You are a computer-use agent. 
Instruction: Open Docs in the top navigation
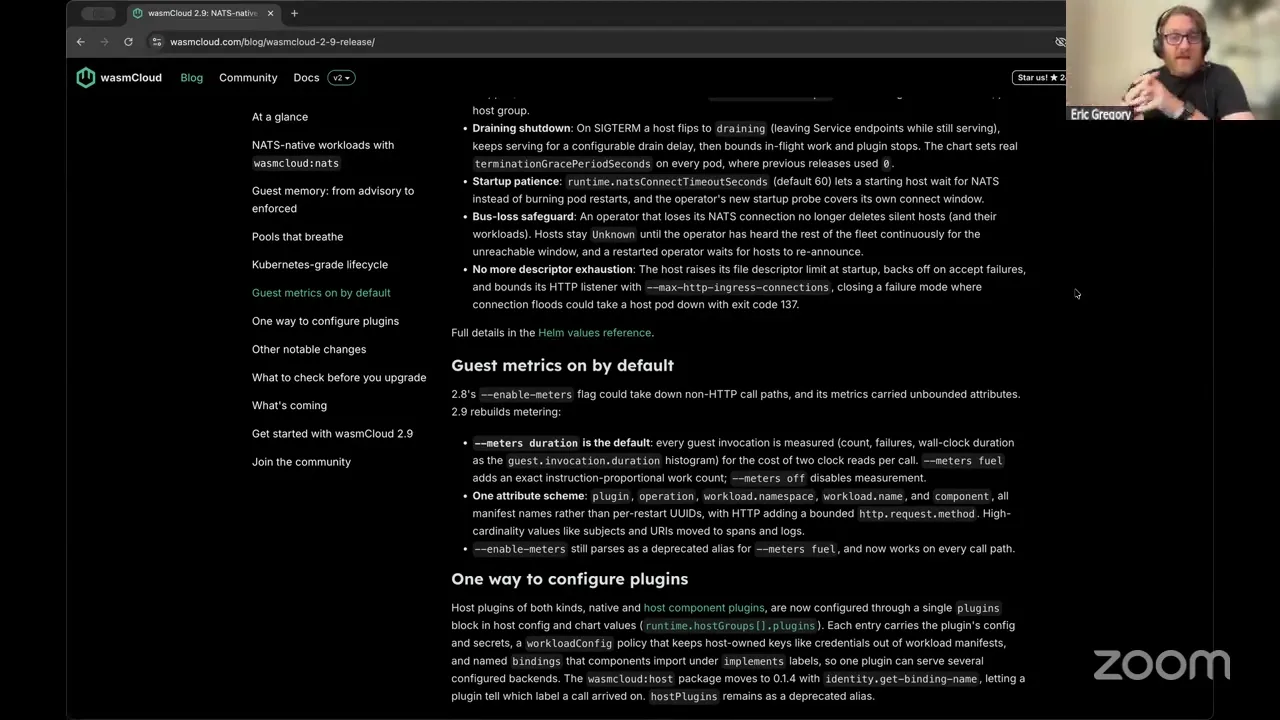tap(306, 78)
